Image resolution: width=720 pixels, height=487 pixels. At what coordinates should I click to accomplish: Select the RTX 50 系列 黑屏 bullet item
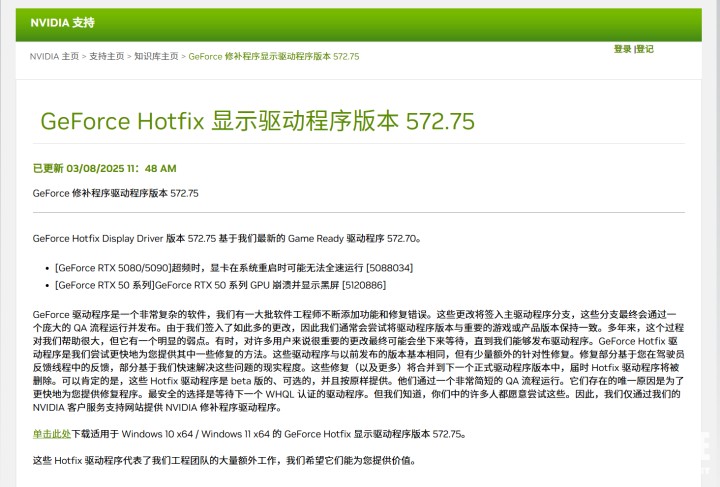tap(220, 285)
